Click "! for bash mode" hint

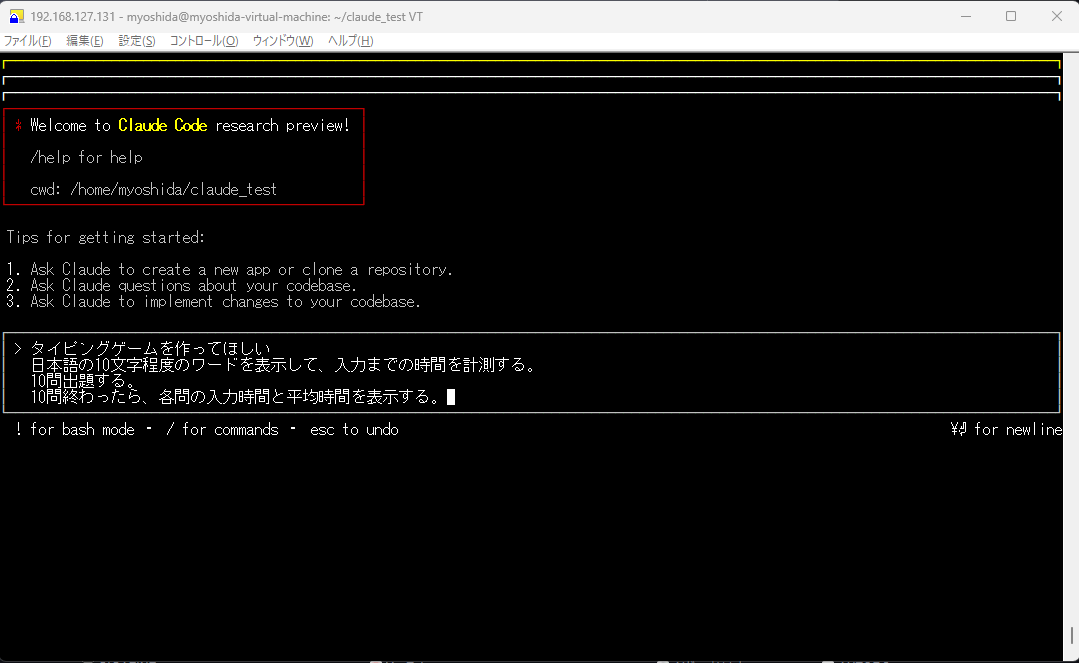click(74, 430)
